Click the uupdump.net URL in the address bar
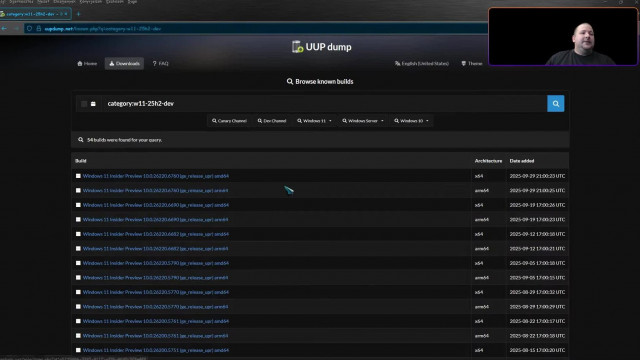 pyautogui.click(x=103, y=29)
